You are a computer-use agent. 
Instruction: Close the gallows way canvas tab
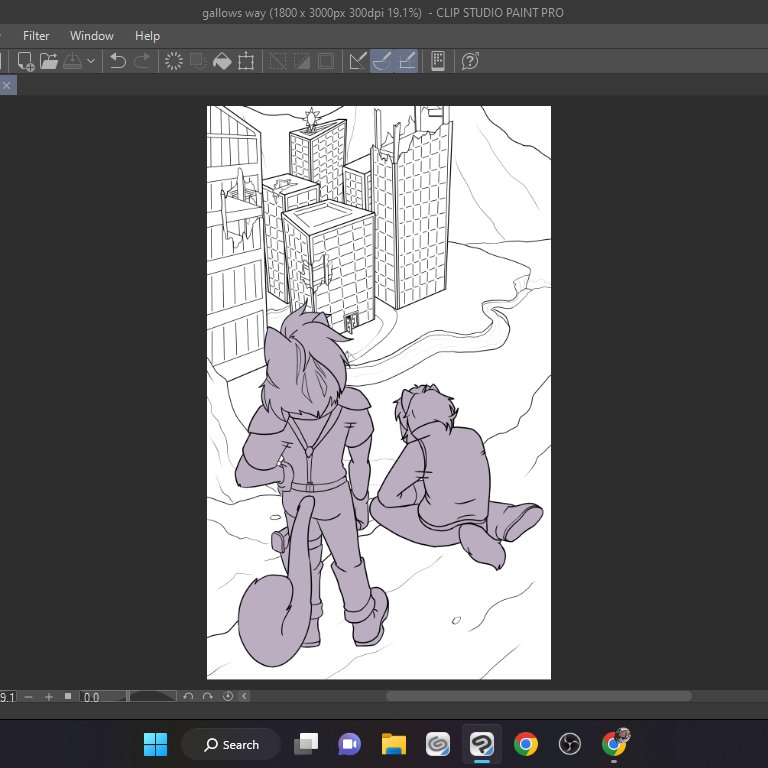(7, 86)
